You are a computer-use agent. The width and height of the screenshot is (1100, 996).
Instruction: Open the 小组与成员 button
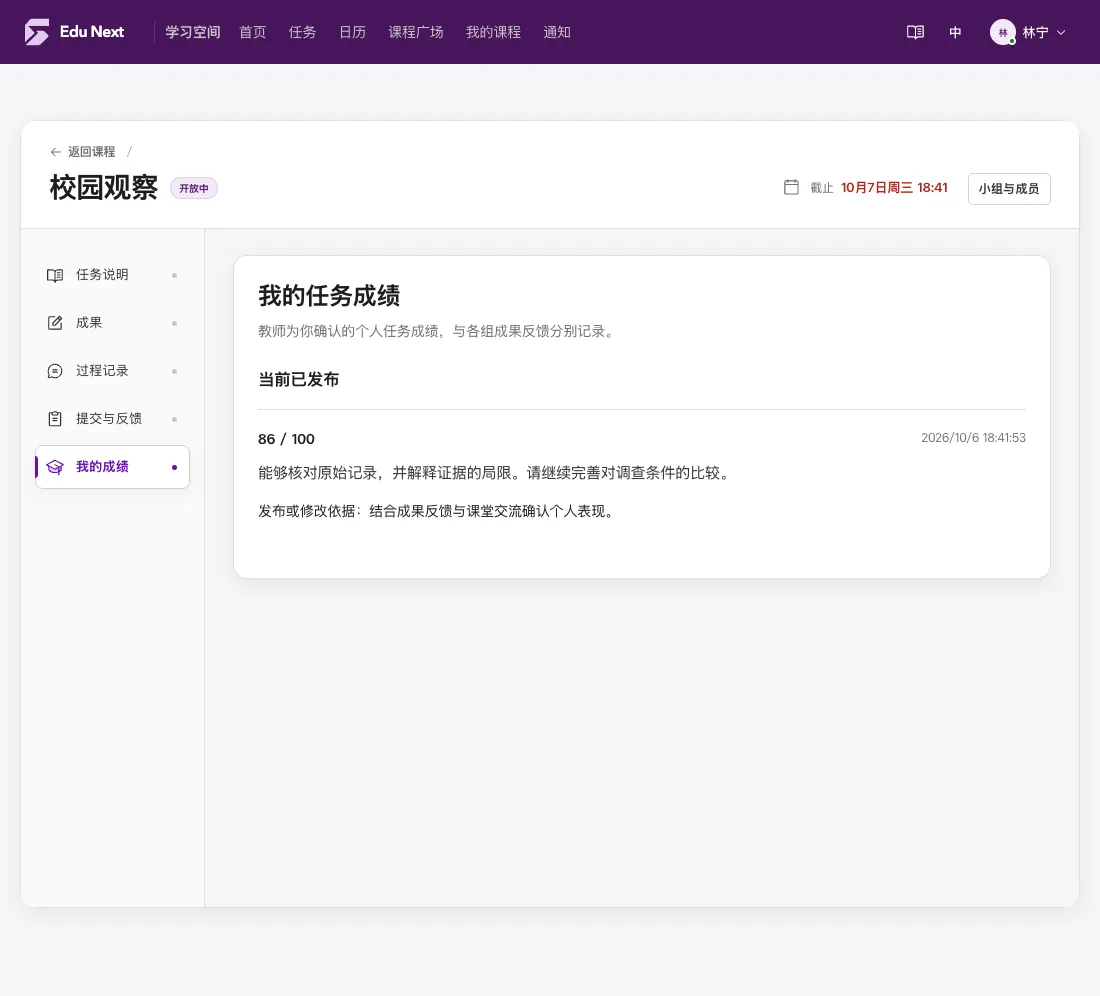(x=1009, y=189)
